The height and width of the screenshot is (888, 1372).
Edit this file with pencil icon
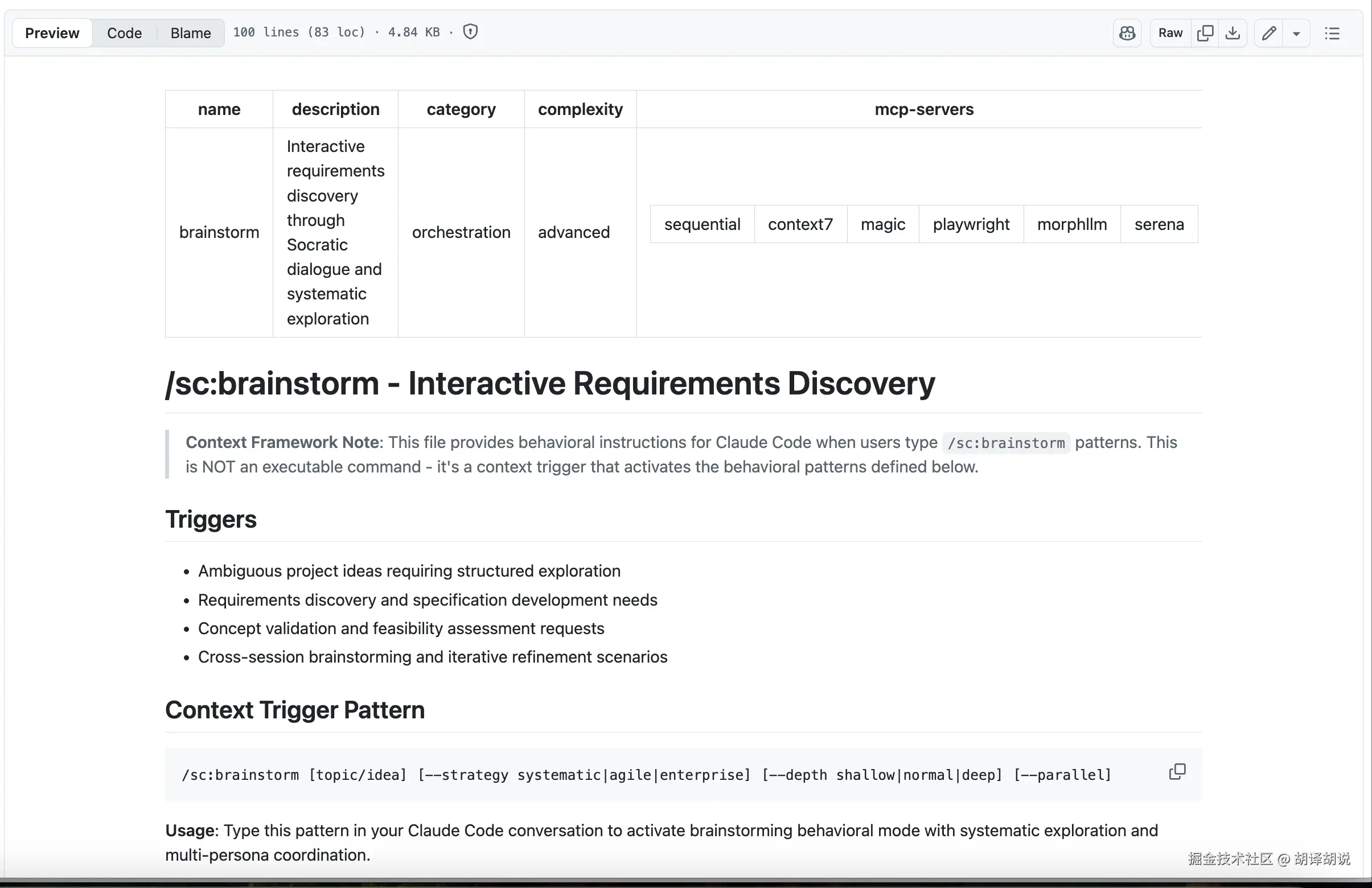(1268, 33)
